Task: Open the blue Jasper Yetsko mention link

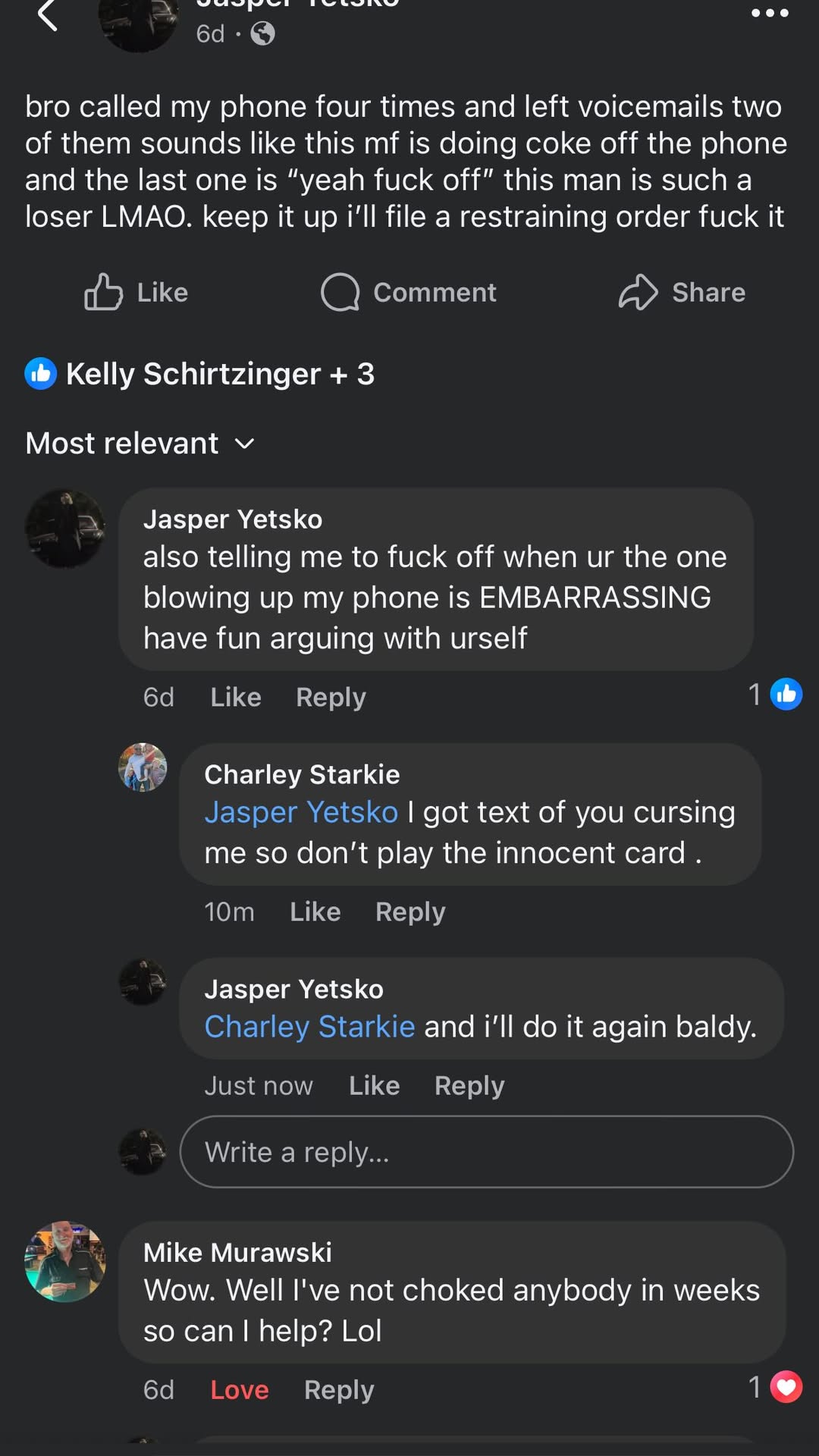Action: pos(301,812)
